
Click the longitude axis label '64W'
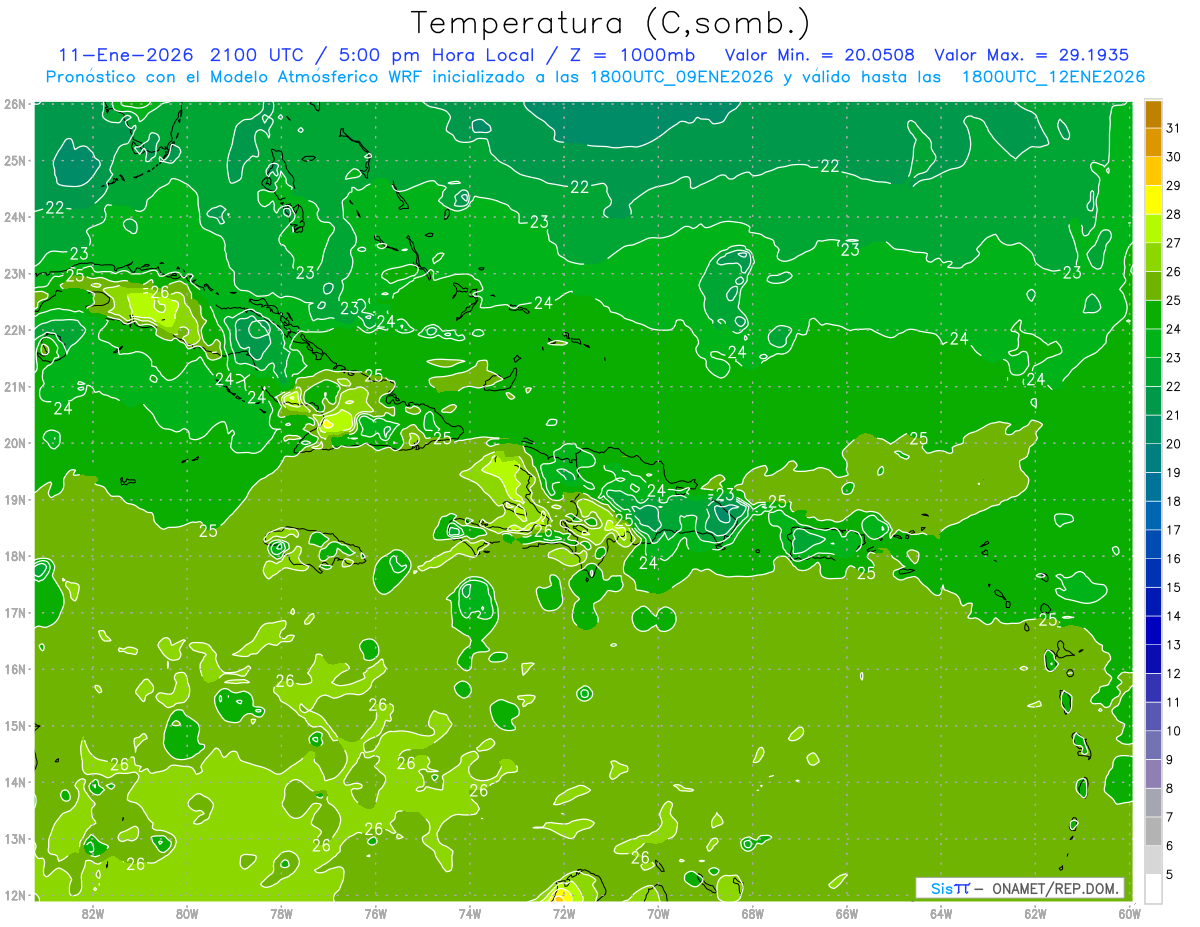941,913
